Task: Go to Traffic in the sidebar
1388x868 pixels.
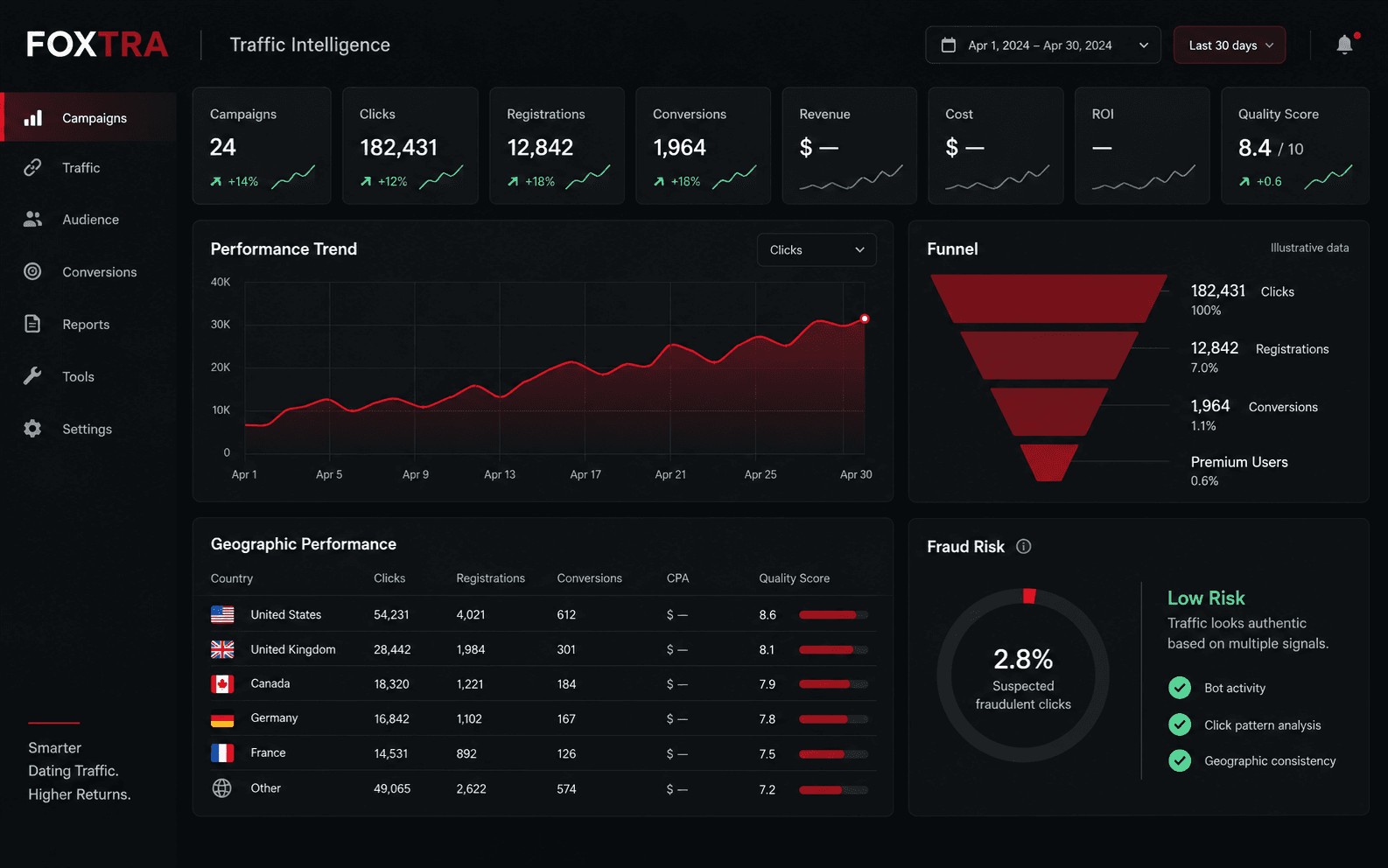Action: 89,167
